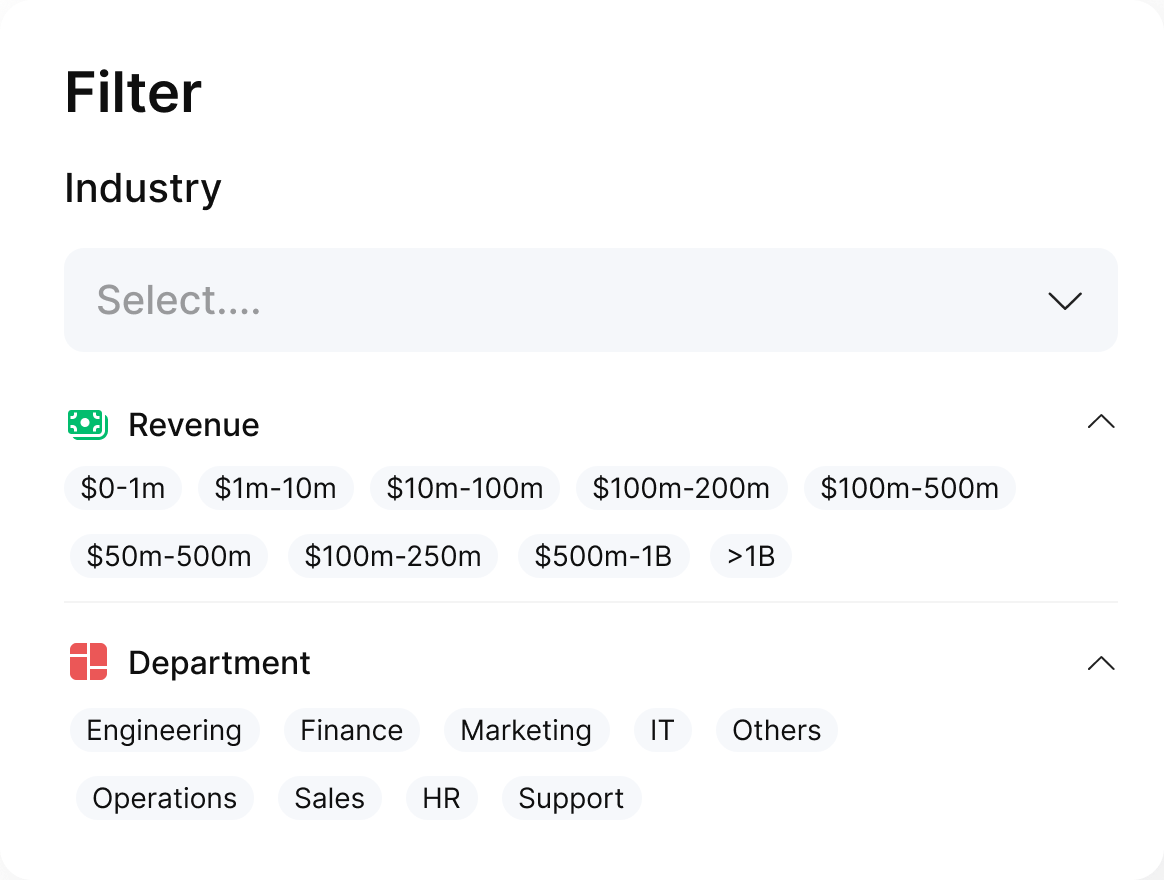Select the $500m-1B revenue chip
Screen dimensions: 1164x880
point(604,556)
